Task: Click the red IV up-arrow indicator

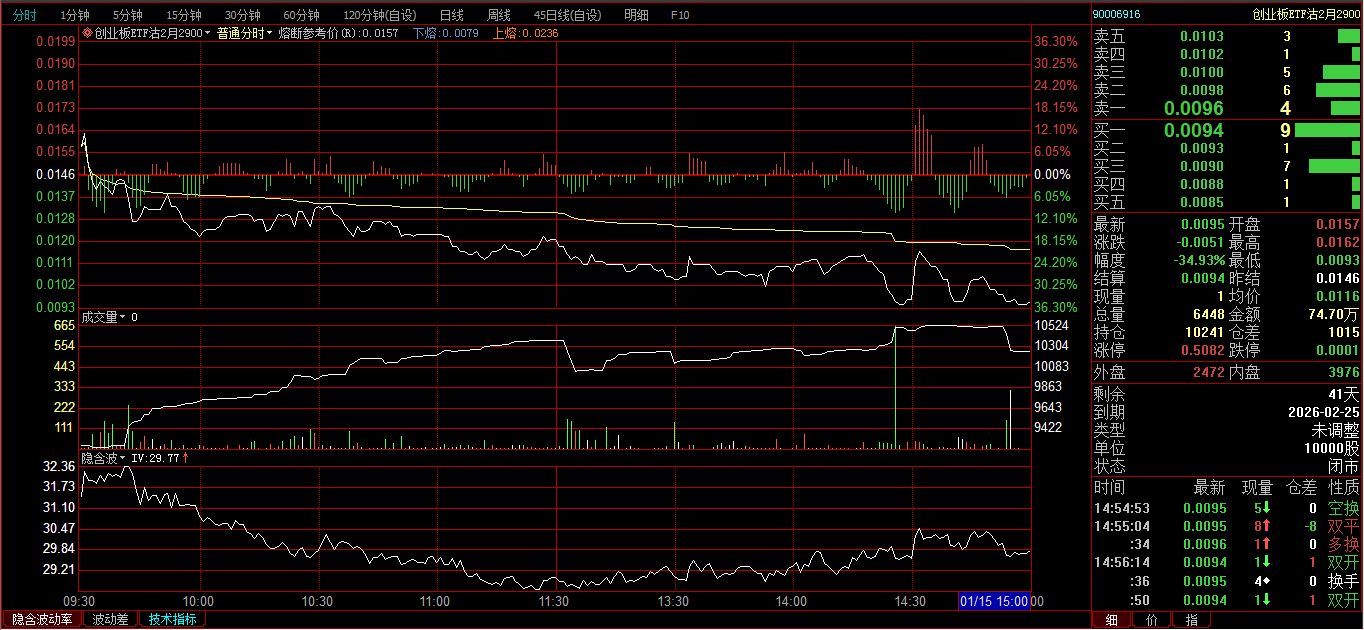Action: point(185,458)
